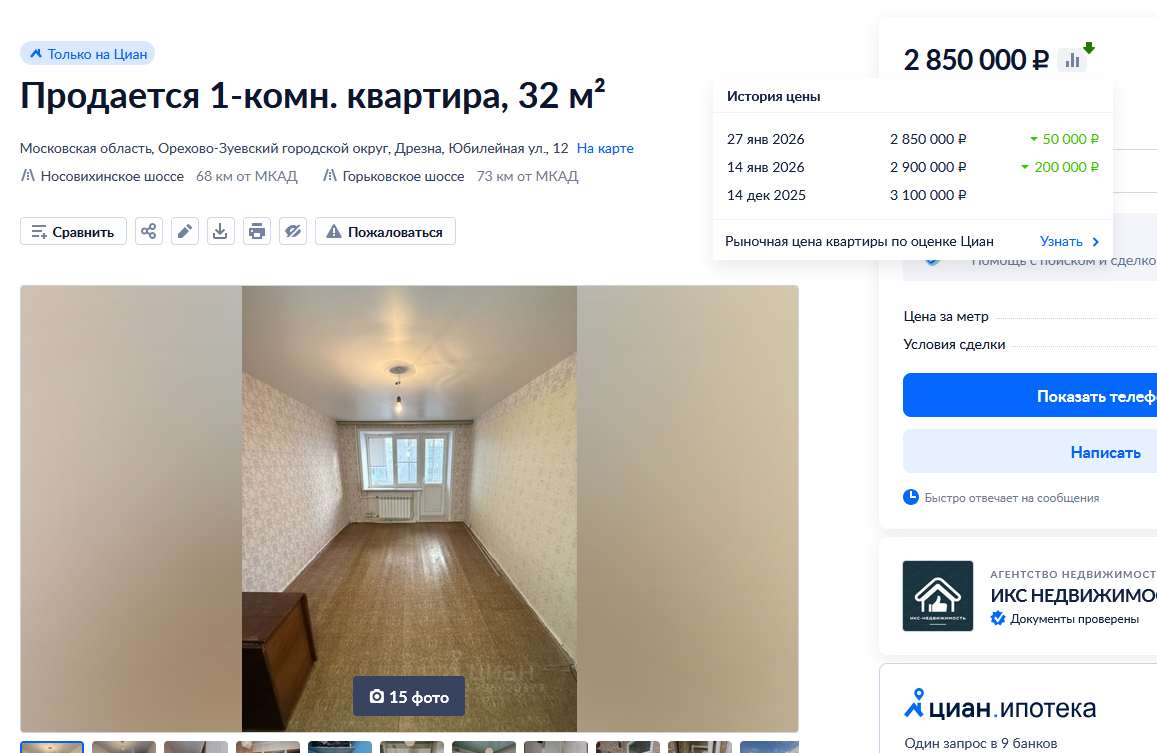This screenshot has height=753, width=1157.
Task: Click the Носовихинское шоссе highway link
Action: coord(112,176)
